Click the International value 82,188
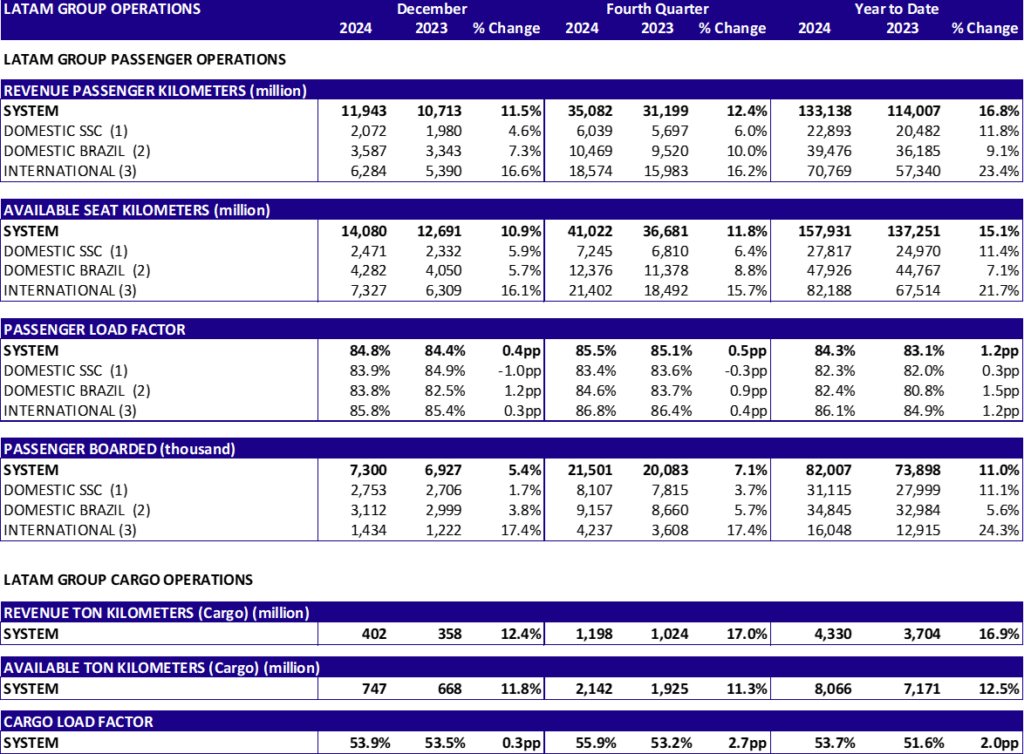The width and height of the screenshot is (1024, 754). click(829, 291)
